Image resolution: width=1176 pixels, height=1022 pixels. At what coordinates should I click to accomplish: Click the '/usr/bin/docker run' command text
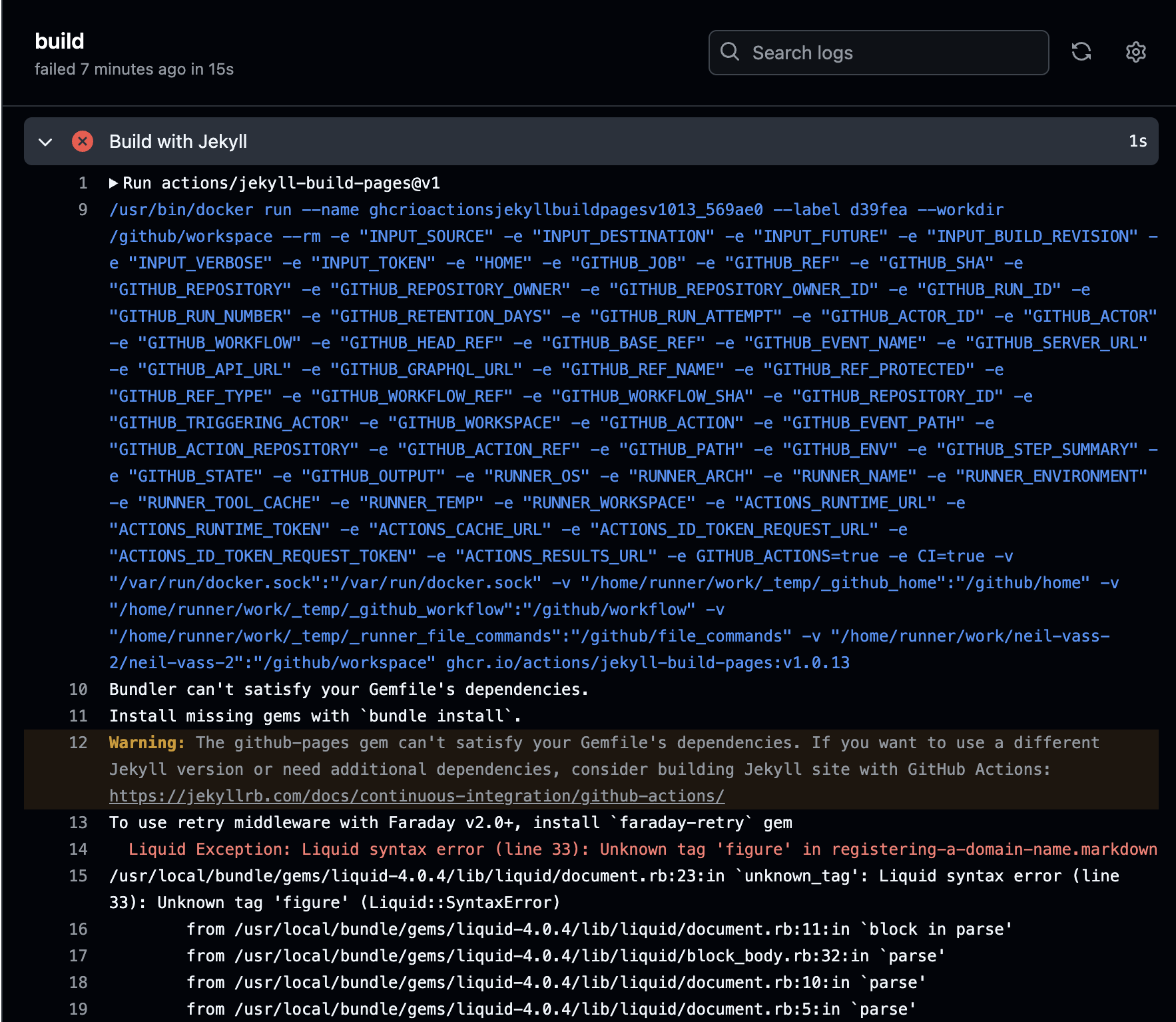point(200,210)
